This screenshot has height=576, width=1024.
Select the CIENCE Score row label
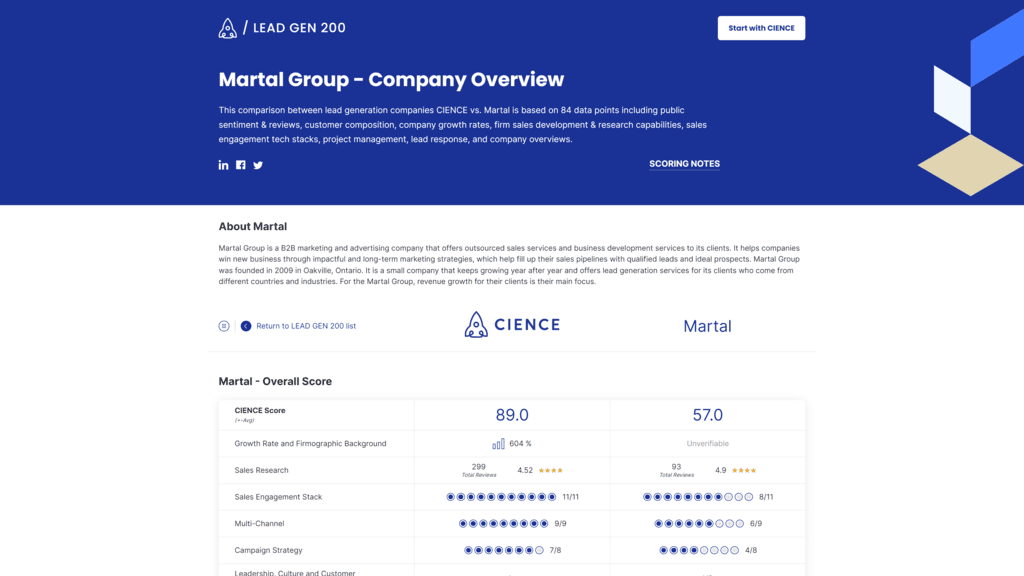[260, 411]
